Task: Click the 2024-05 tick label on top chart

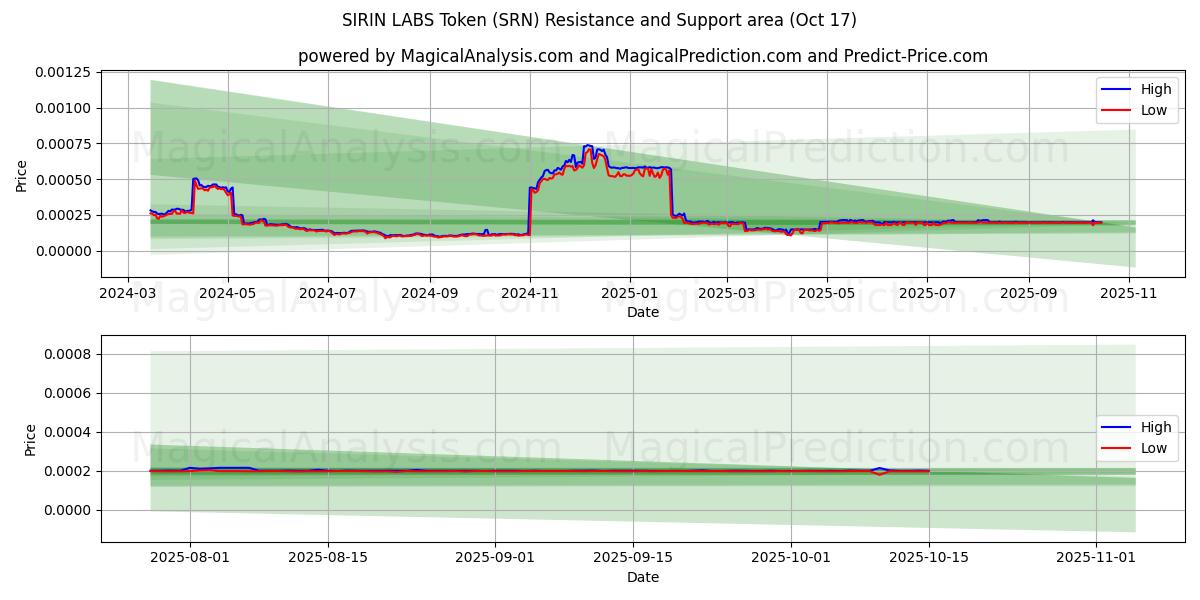Action: point(228,294)
